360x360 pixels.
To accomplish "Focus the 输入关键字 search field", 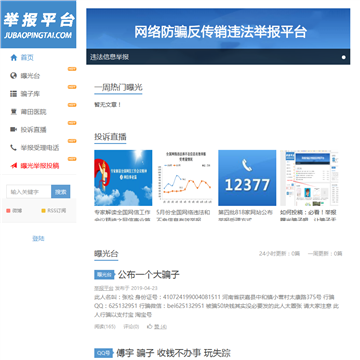I will click(x=29, y=192).
